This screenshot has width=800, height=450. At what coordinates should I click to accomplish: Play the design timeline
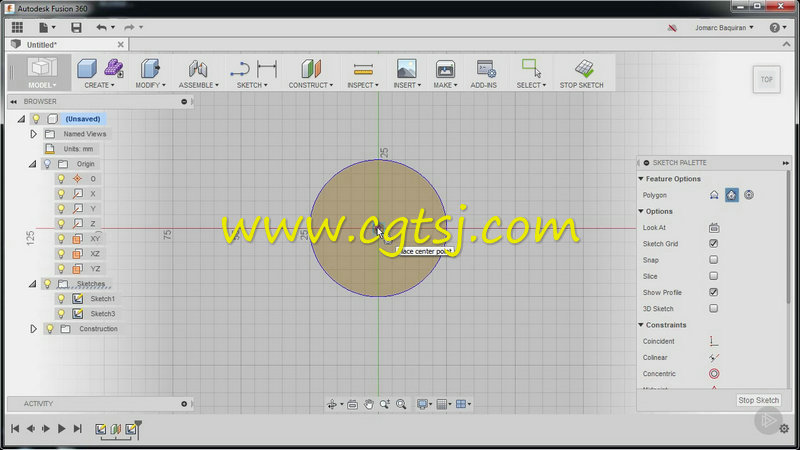61,429
